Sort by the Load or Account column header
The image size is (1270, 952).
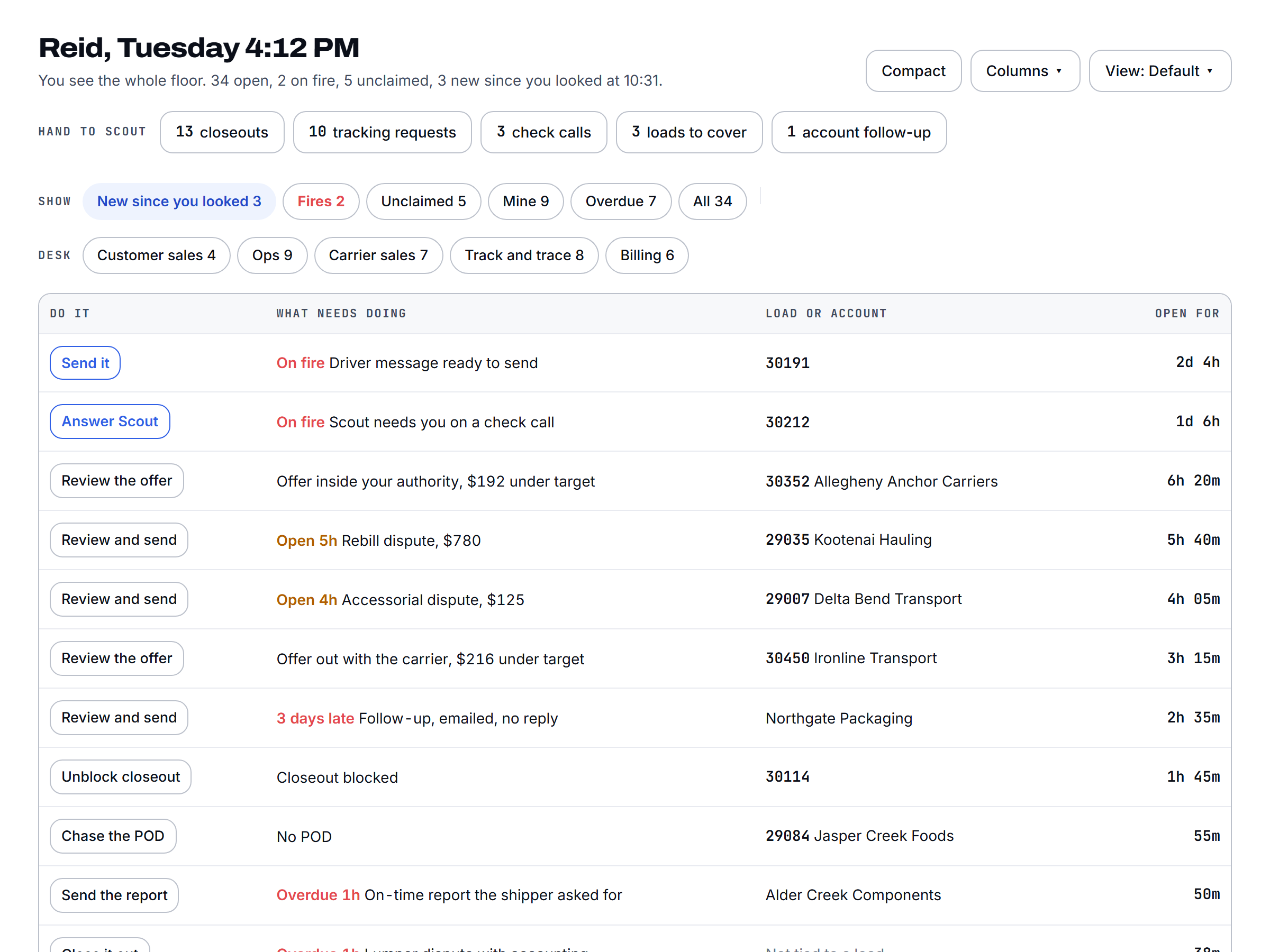tap(825, 313)
